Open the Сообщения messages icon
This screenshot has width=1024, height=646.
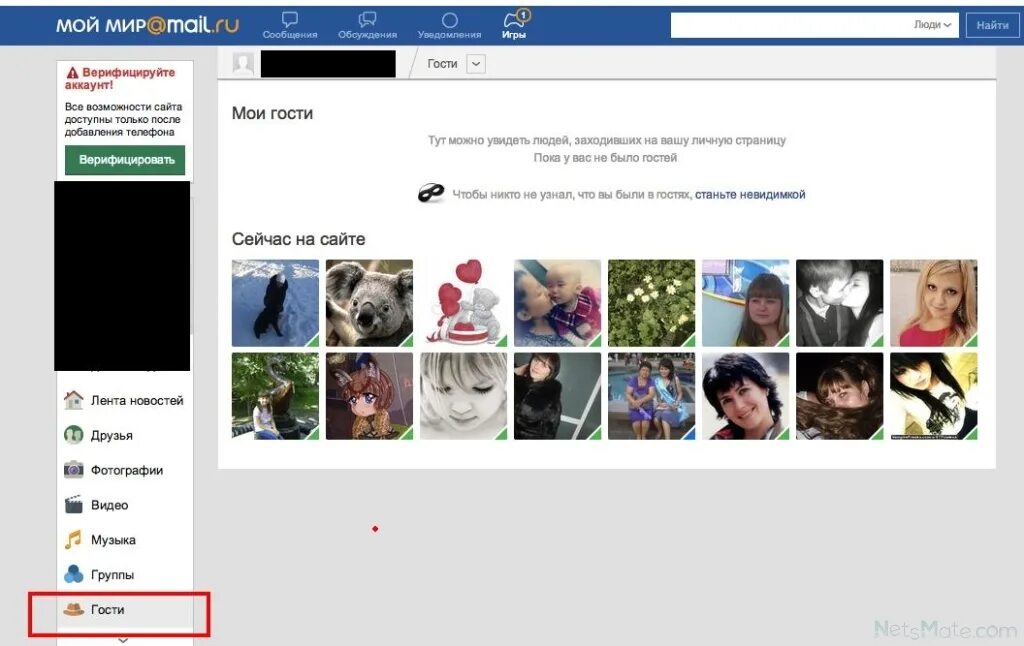289,20
